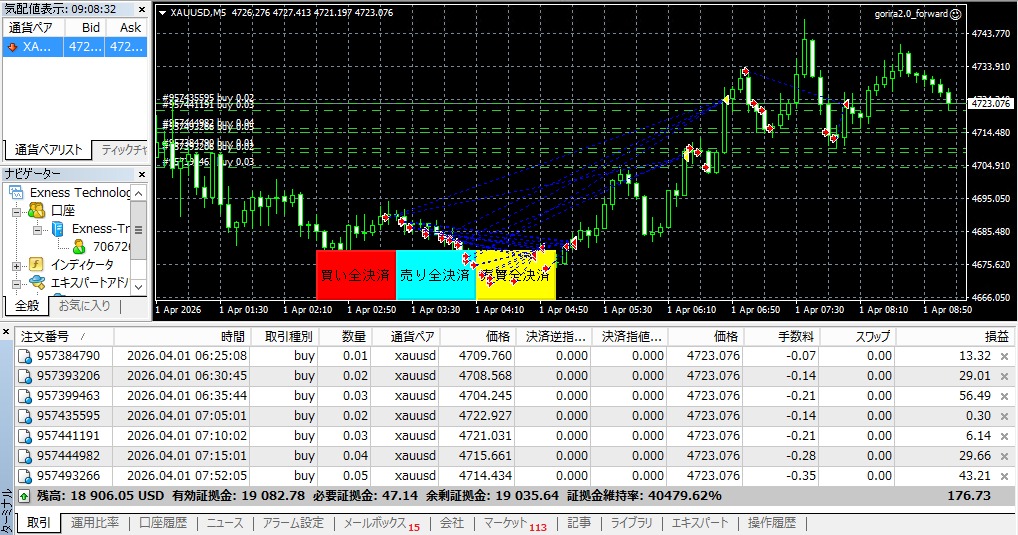Switch to the お気に入り Navigator tab
Screen dimensions: 1018x535
(x=84, y=305)
